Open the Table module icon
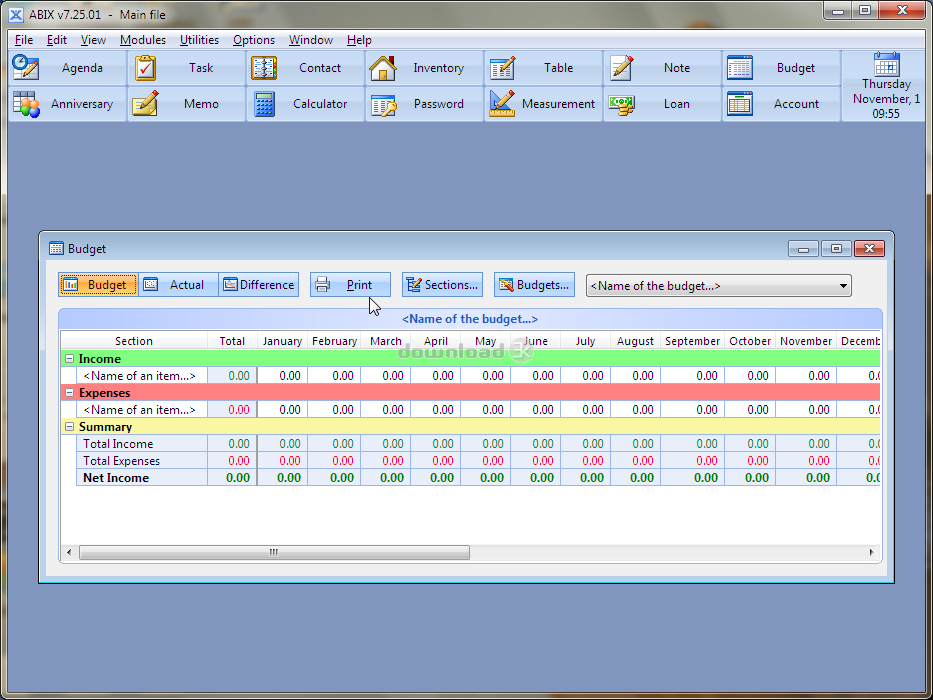 502,68
